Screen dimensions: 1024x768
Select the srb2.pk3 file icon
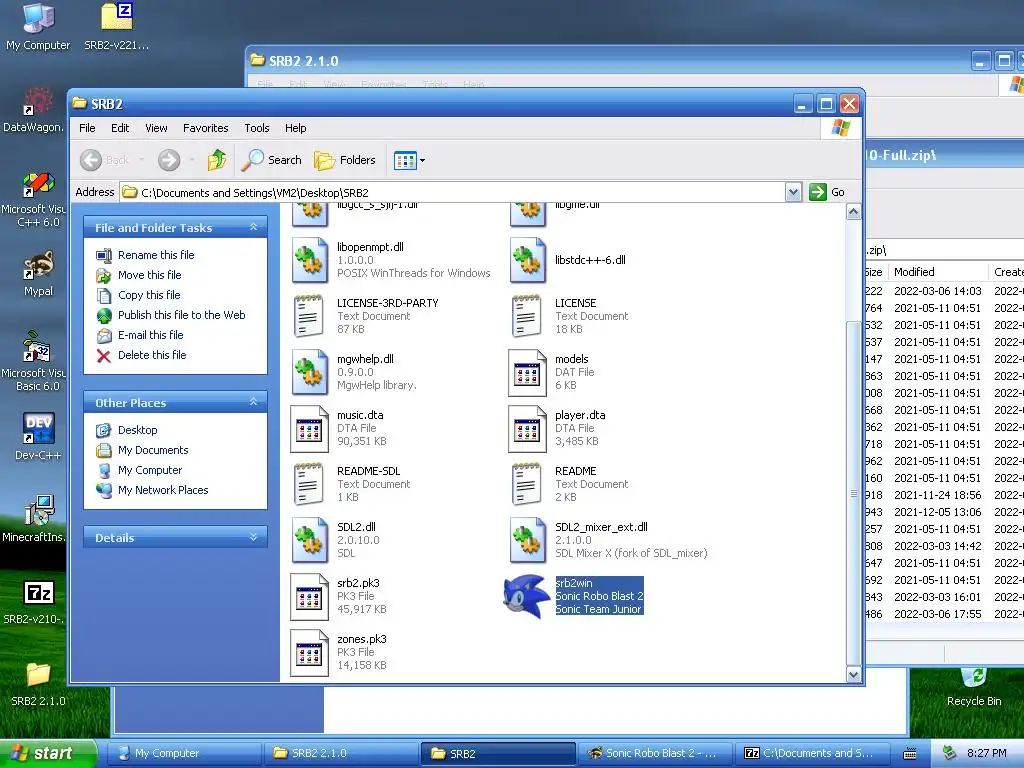tap(310, 596)
